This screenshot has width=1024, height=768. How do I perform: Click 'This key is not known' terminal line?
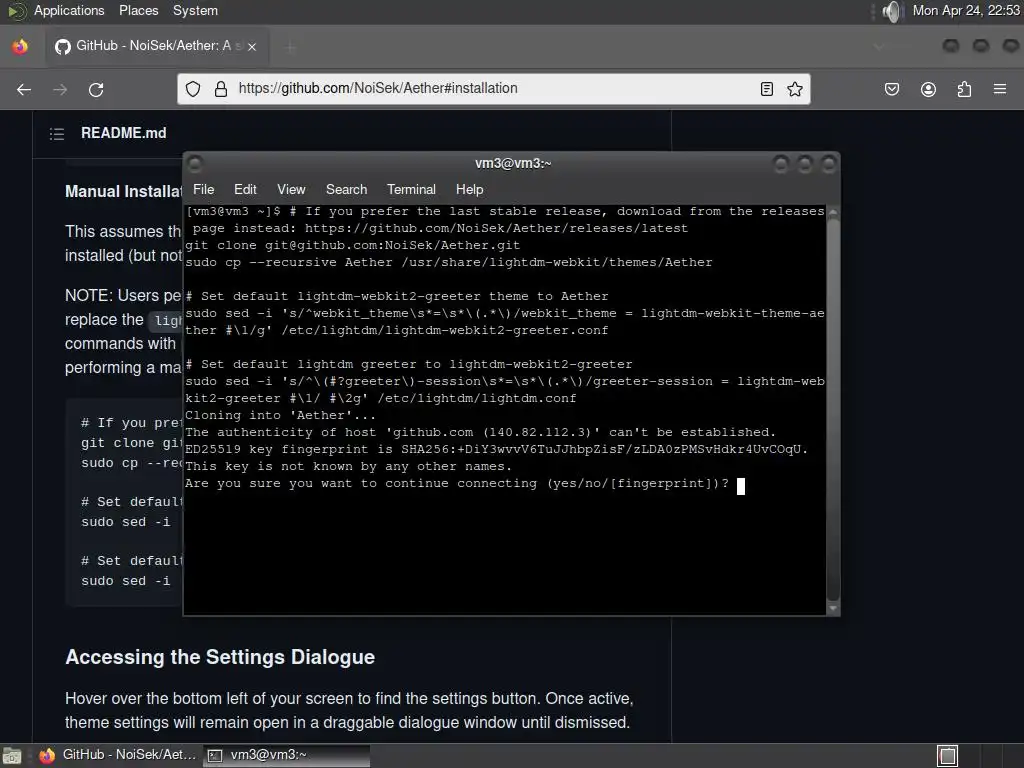click(x=348, y=466)
